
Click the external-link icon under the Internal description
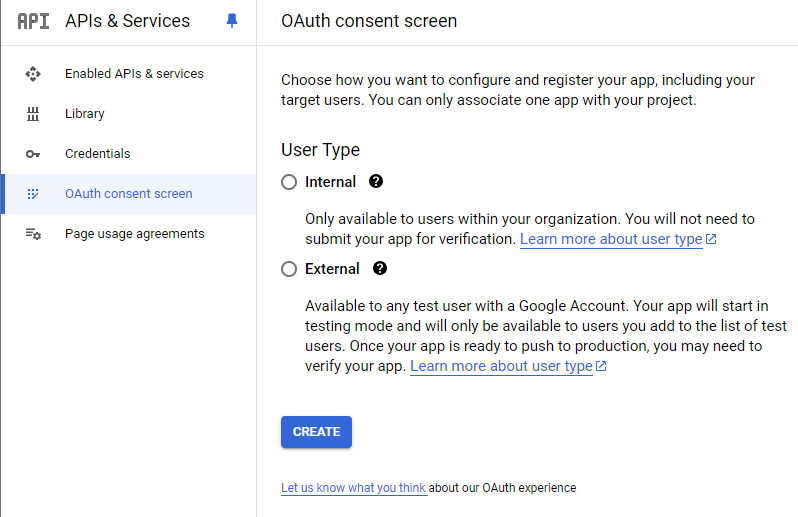click(711, 240)
